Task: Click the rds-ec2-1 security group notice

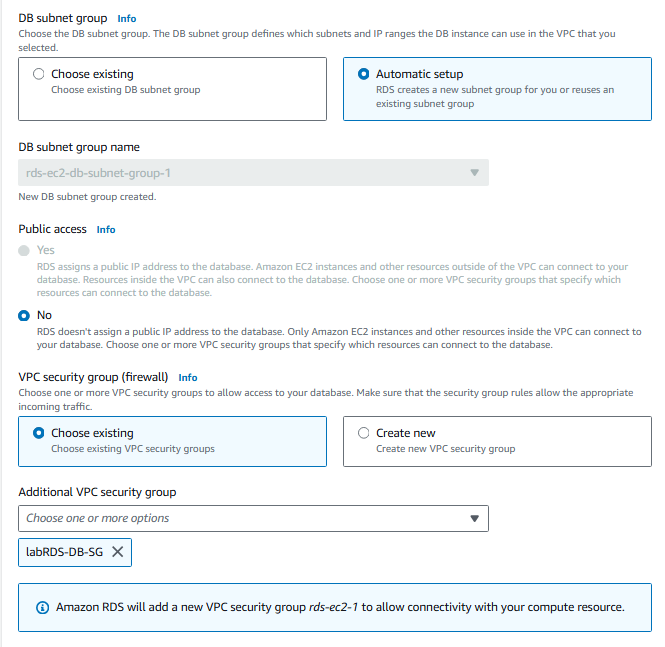Action: (x=340, y=607)
